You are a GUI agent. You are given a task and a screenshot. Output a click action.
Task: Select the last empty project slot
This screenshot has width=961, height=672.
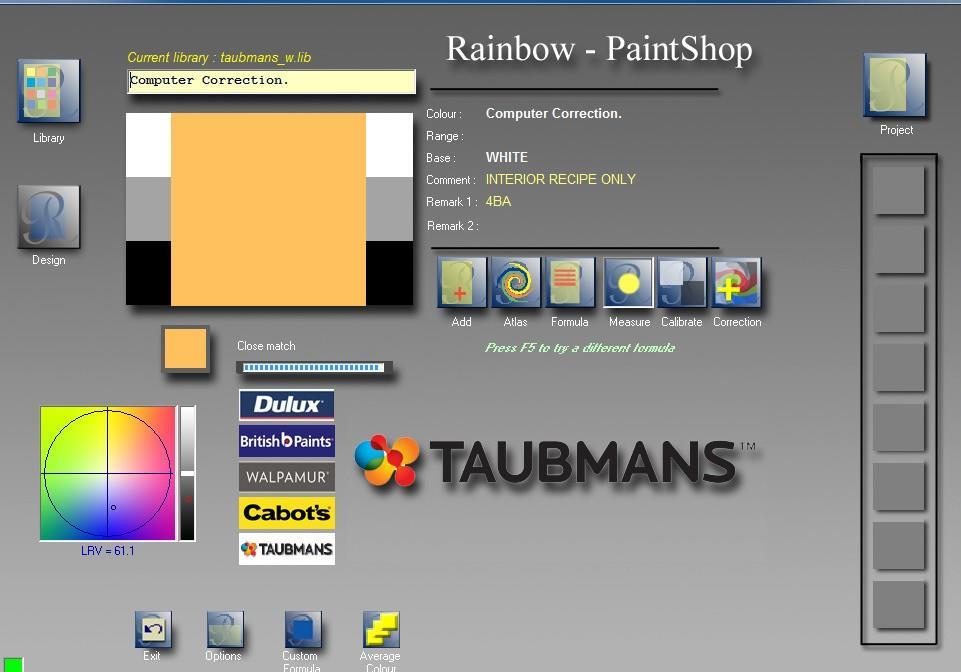pyautogui.click(x=898, y=605)
